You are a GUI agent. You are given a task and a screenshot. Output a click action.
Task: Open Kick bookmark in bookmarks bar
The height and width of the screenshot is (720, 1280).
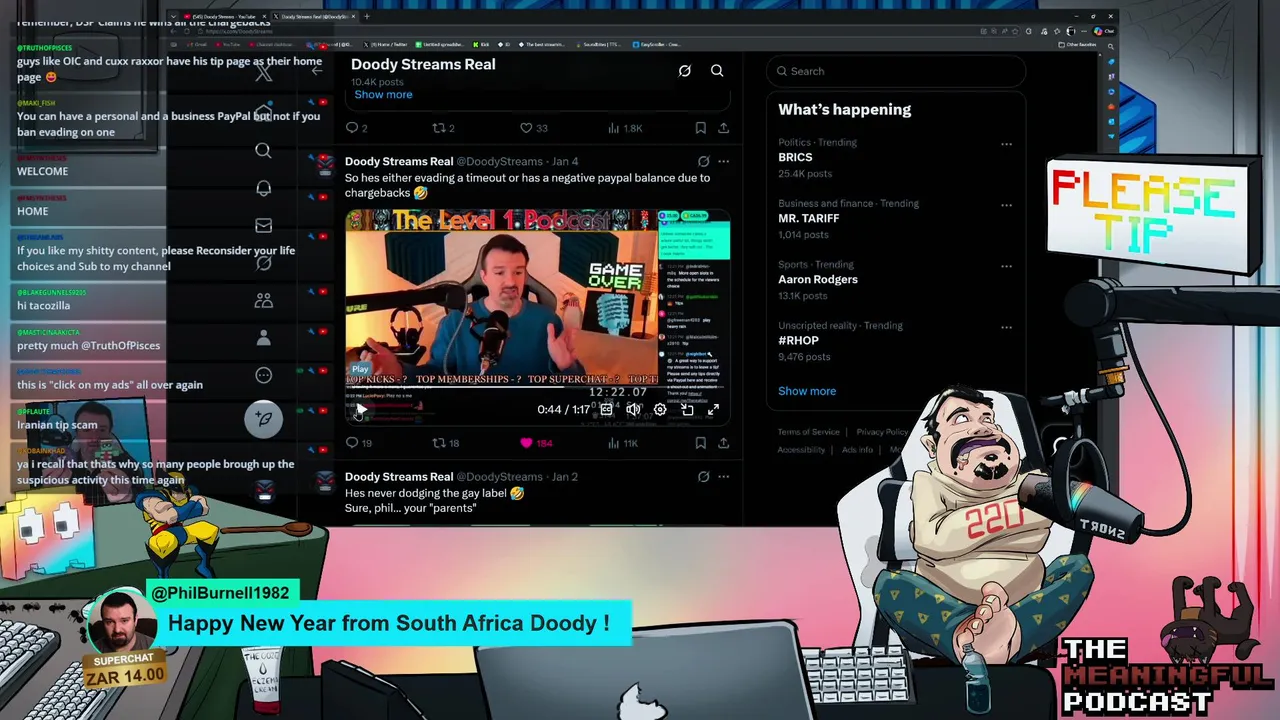481,44
